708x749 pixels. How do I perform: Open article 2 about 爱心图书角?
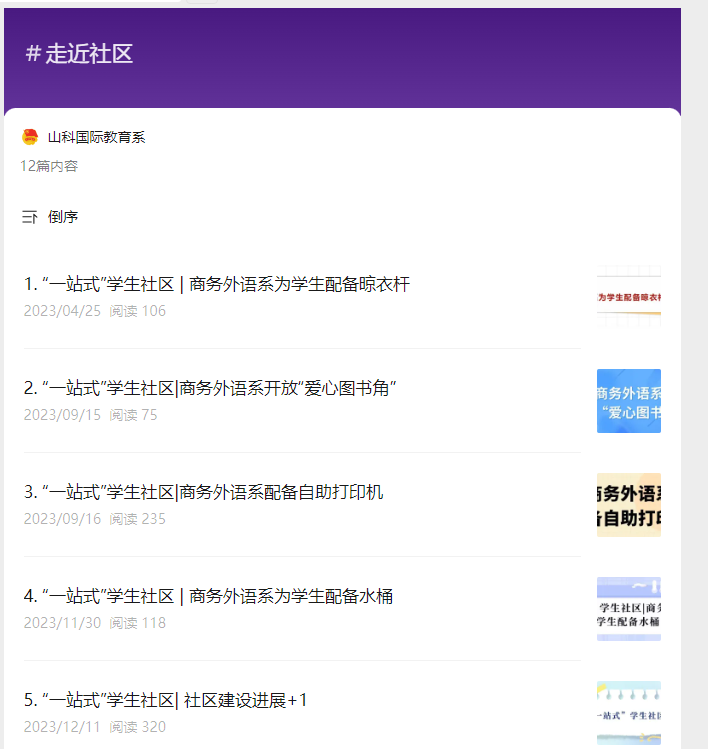coord(210,388)
